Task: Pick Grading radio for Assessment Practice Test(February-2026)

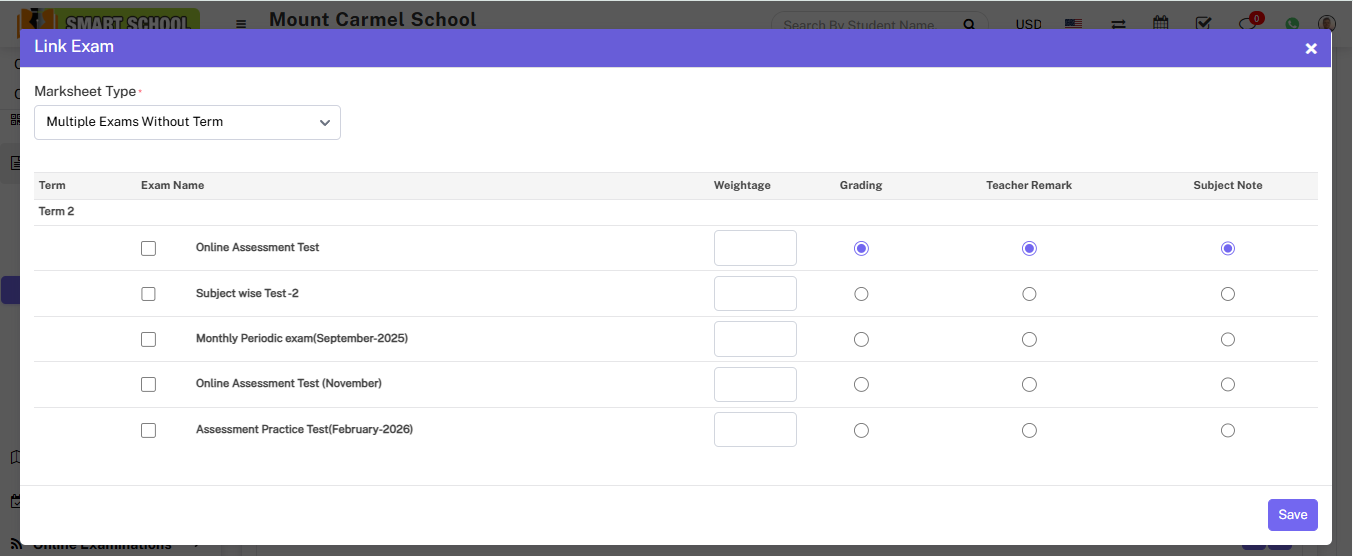Action: 861,430
